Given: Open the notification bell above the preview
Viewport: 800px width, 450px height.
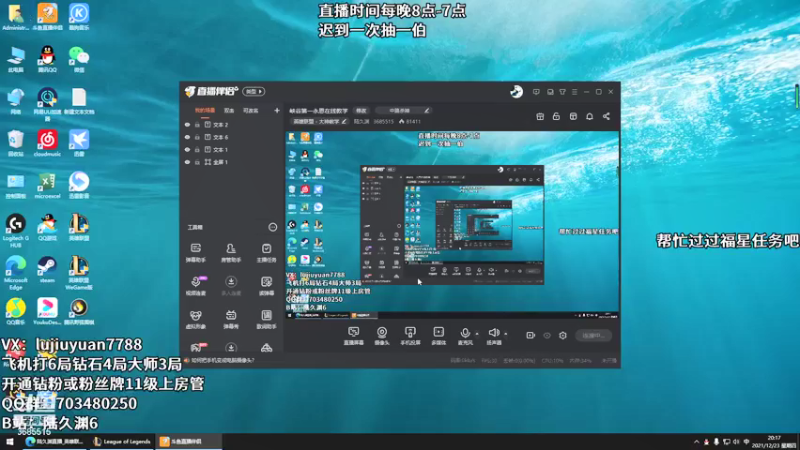Looking at the screenshot, I should (589, 116).
